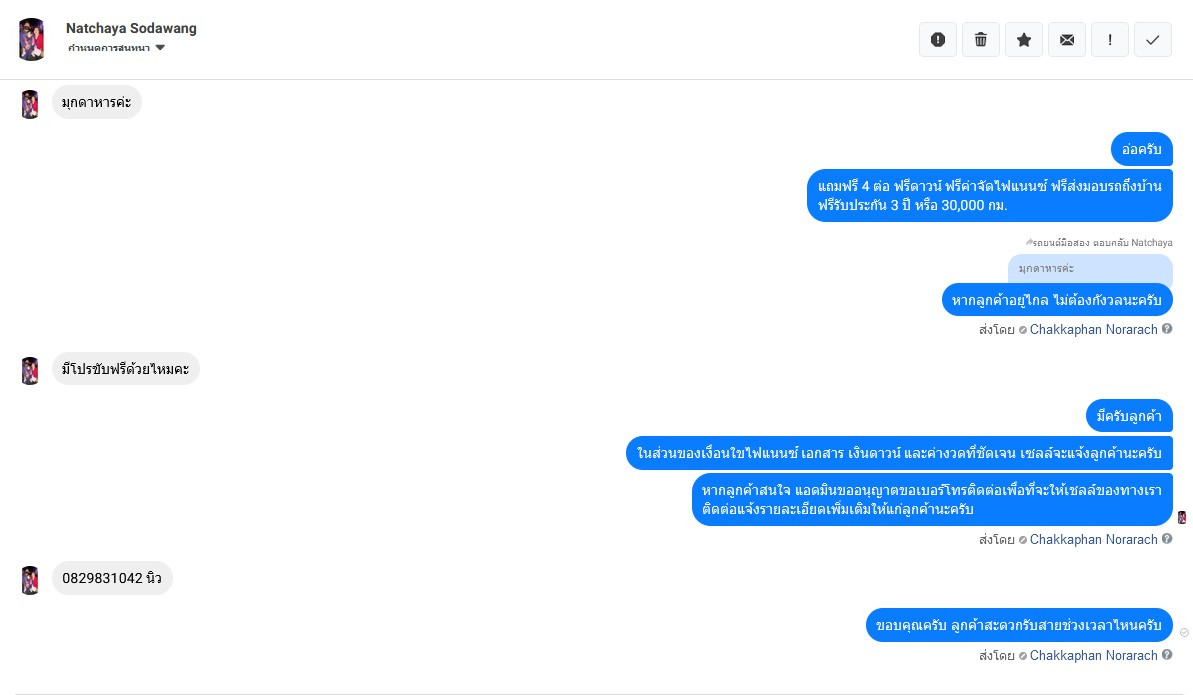Click the light-blue quoted reply bubble
The image size is (1193, 695).
tap(1090, 268)
